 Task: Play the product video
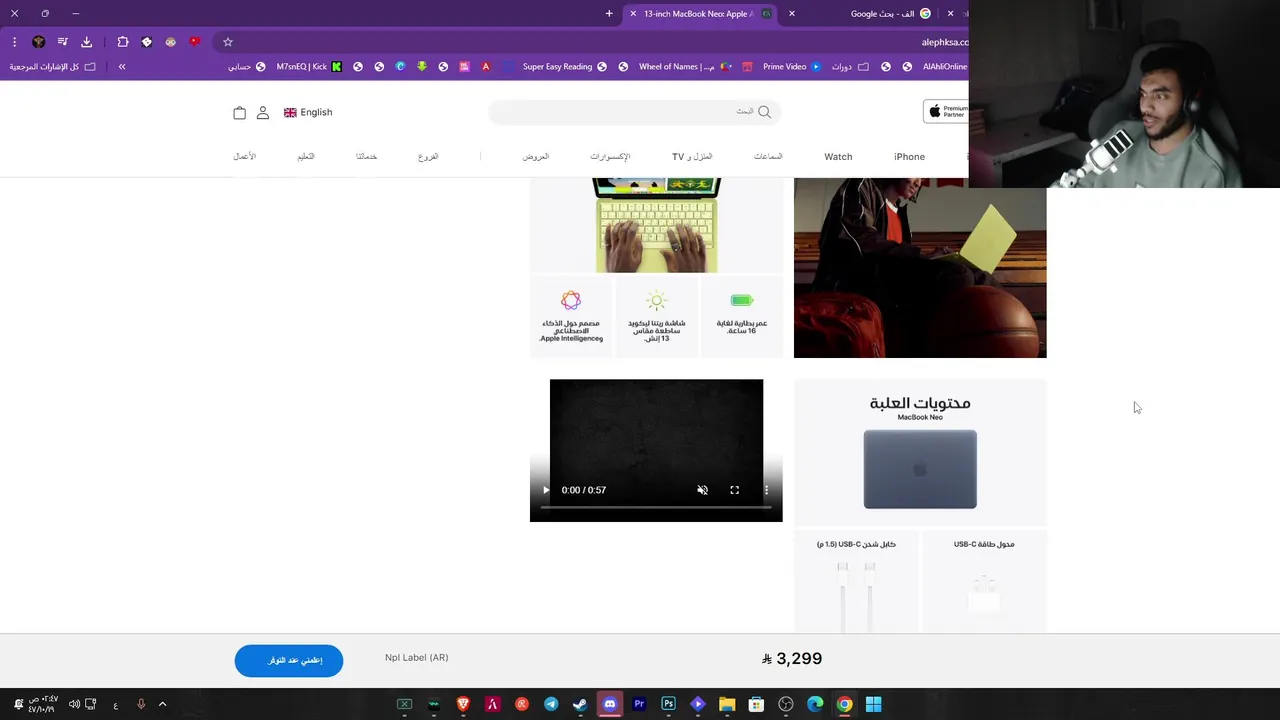pos(545,490)
